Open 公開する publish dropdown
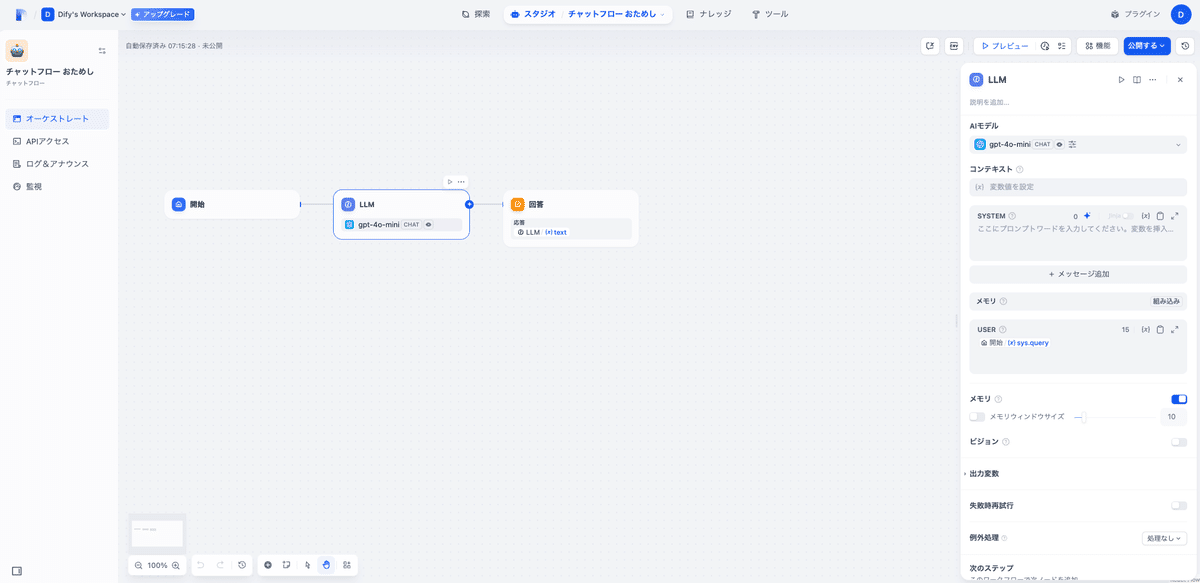The width and height of the screenshot is (1200, 583). click(x=1146, y=46)
